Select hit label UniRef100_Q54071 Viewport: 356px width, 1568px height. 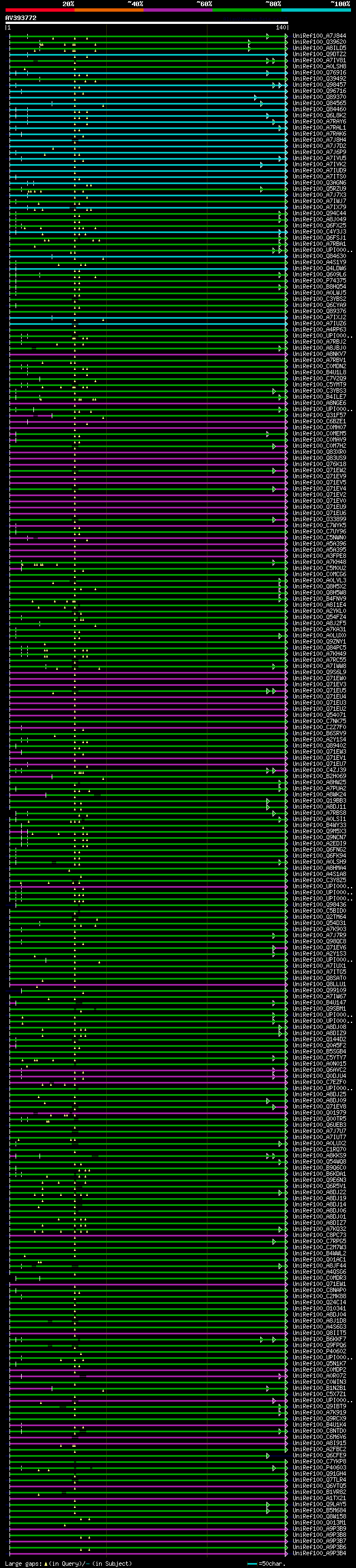tap(319, 715)
